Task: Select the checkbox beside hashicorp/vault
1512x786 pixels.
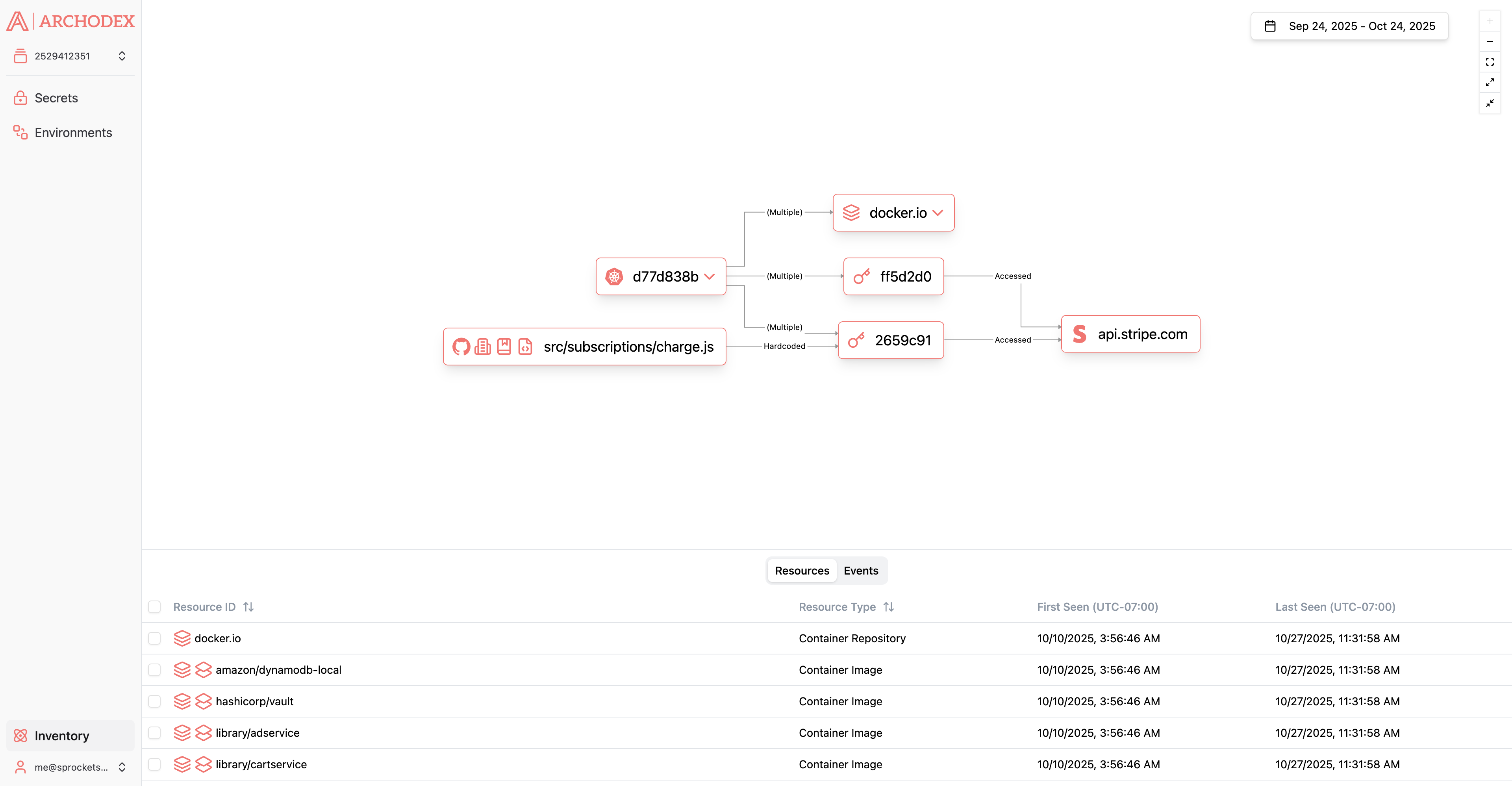Action: 154,701
